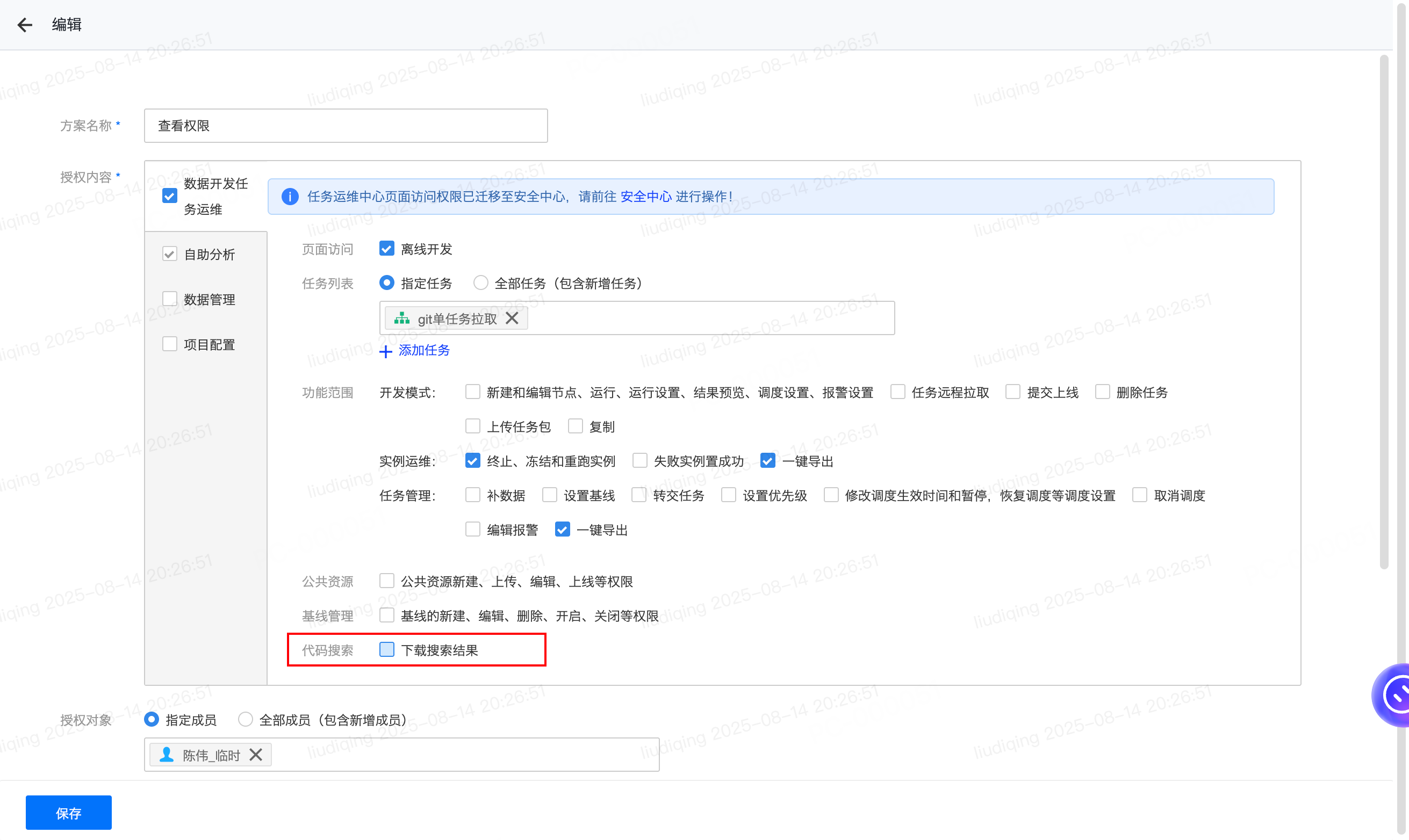Viewport: 1409px width, 840px height.
Task: Select 全部任务 radio option
Action: 481,283
